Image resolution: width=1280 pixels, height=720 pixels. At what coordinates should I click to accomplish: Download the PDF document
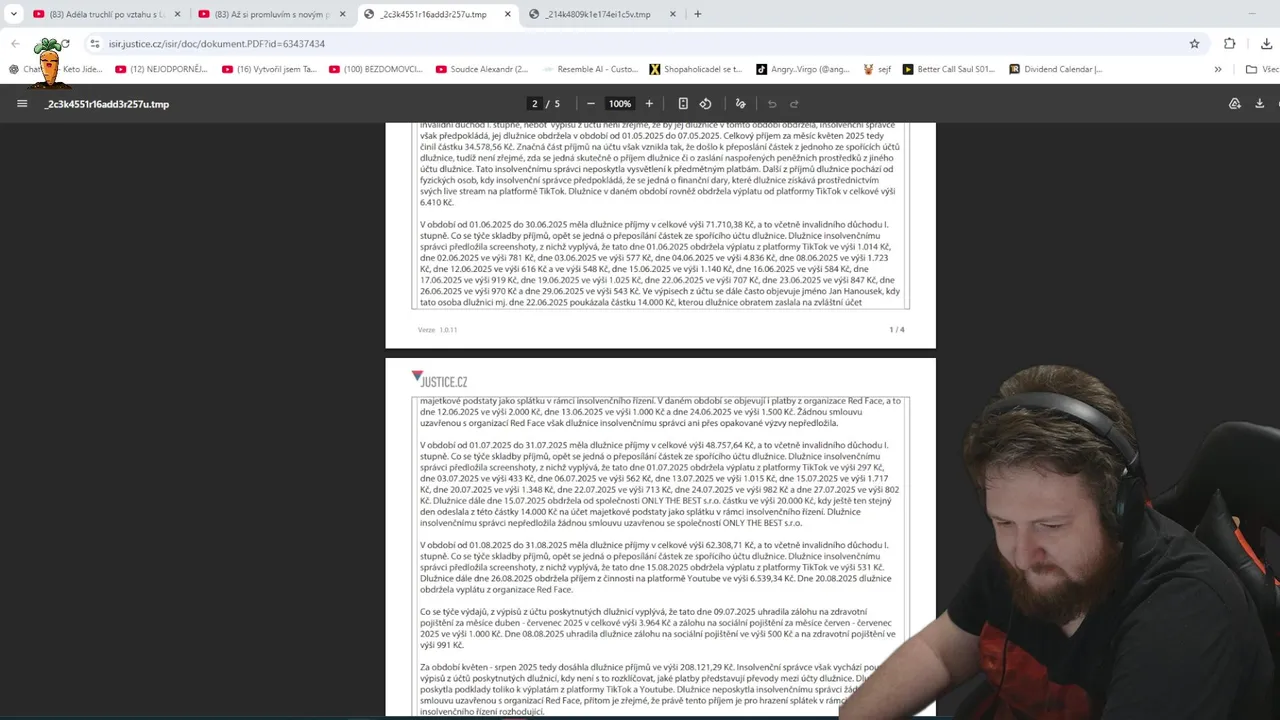1259,104
